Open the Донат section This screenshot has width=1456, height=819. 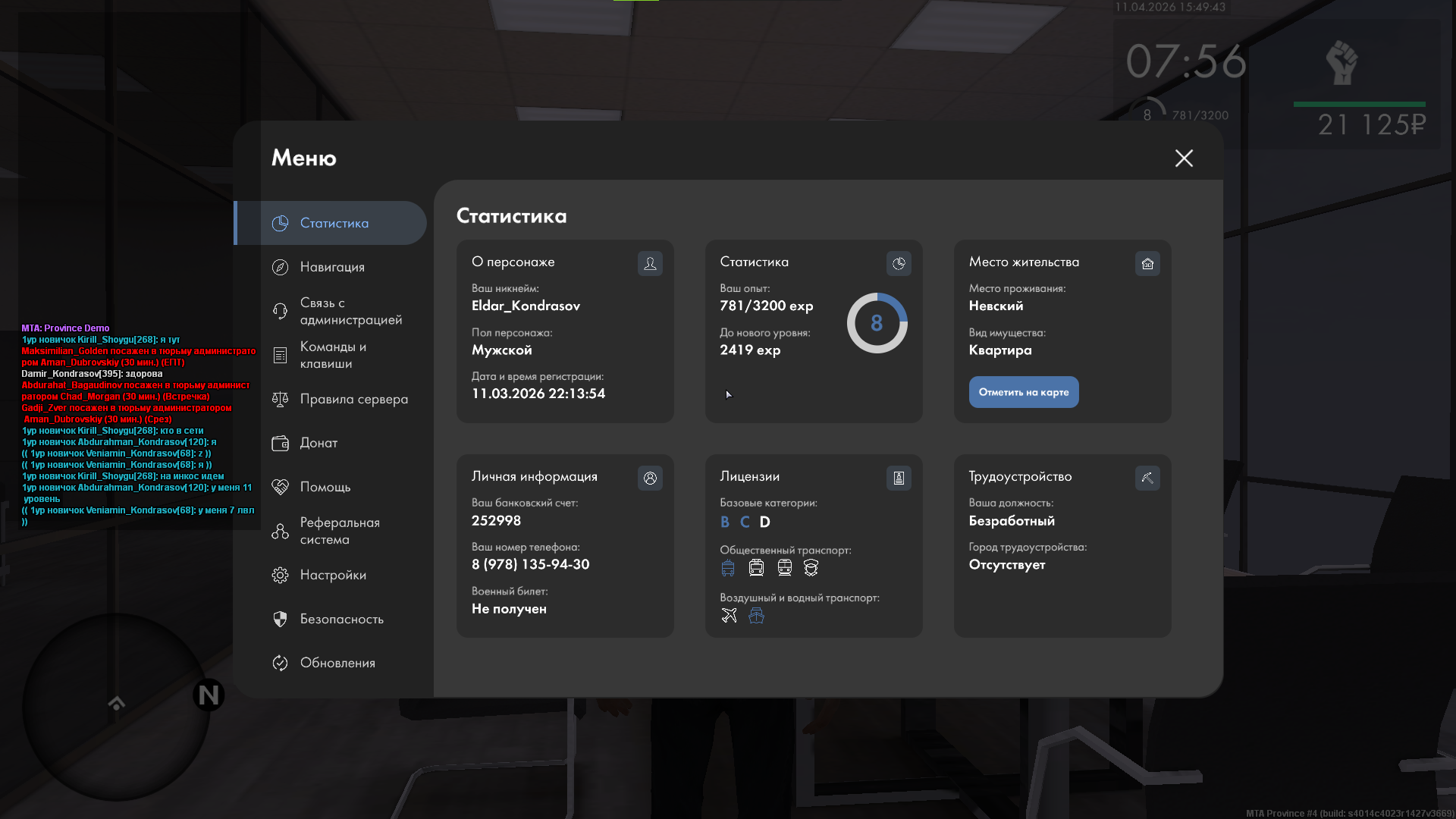[x=318, y=443]
